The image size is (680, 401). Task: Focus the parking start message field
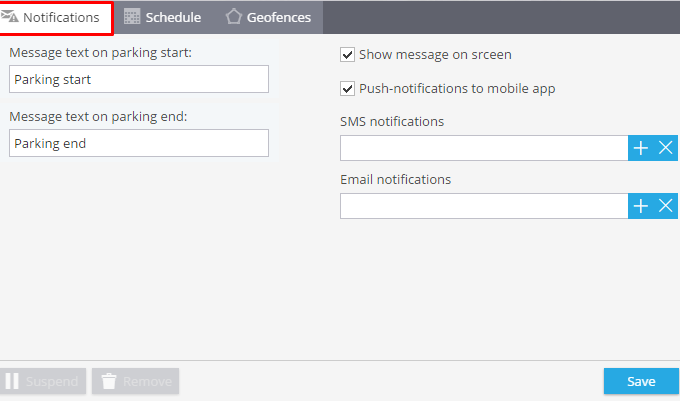coord(139,79)
